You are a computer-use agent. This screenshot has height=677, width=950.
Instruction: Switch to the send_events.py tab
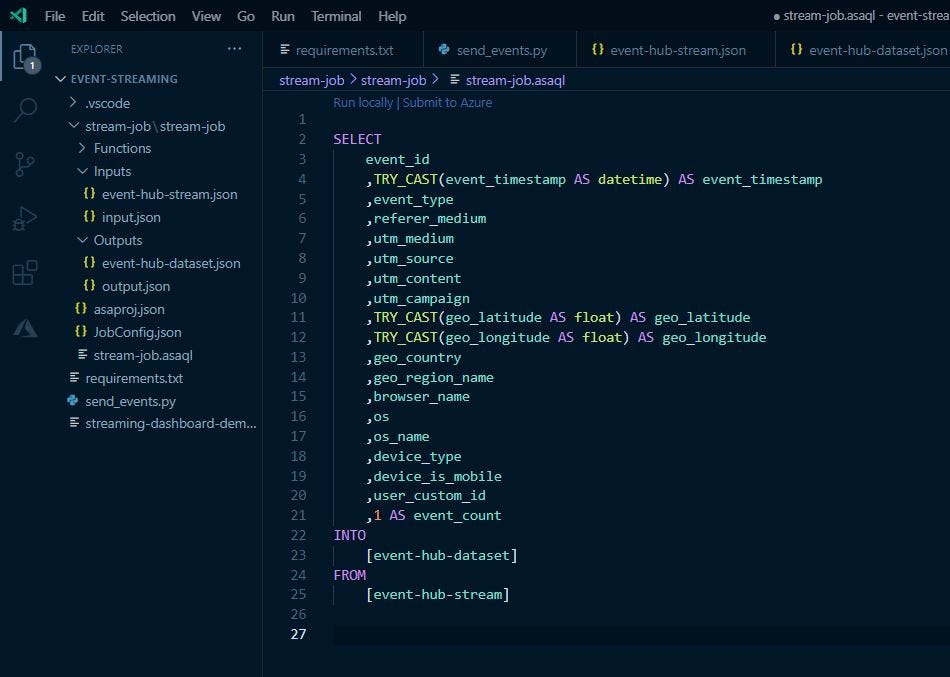click(x=501, y=50)
